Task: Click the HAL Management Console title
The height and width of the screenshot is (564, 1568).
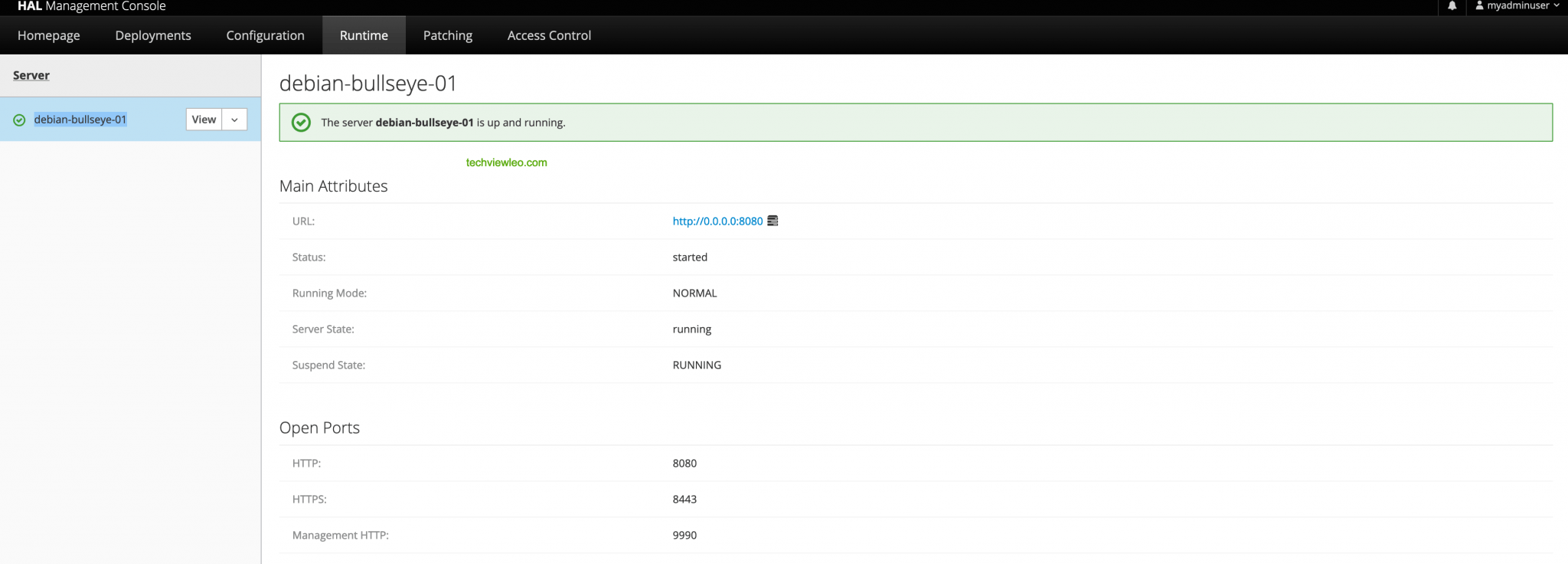Action: click(92, 6)
